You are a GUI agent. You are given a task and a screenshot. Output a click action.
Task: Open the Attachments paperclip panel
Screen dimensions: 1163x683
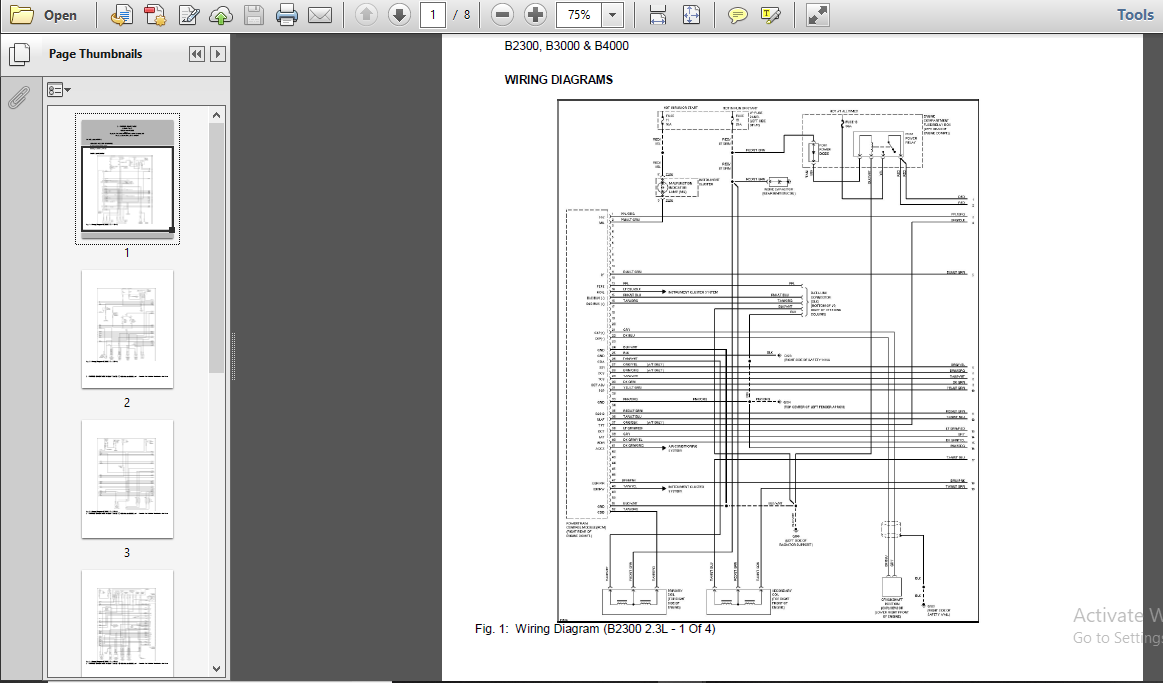19,98
